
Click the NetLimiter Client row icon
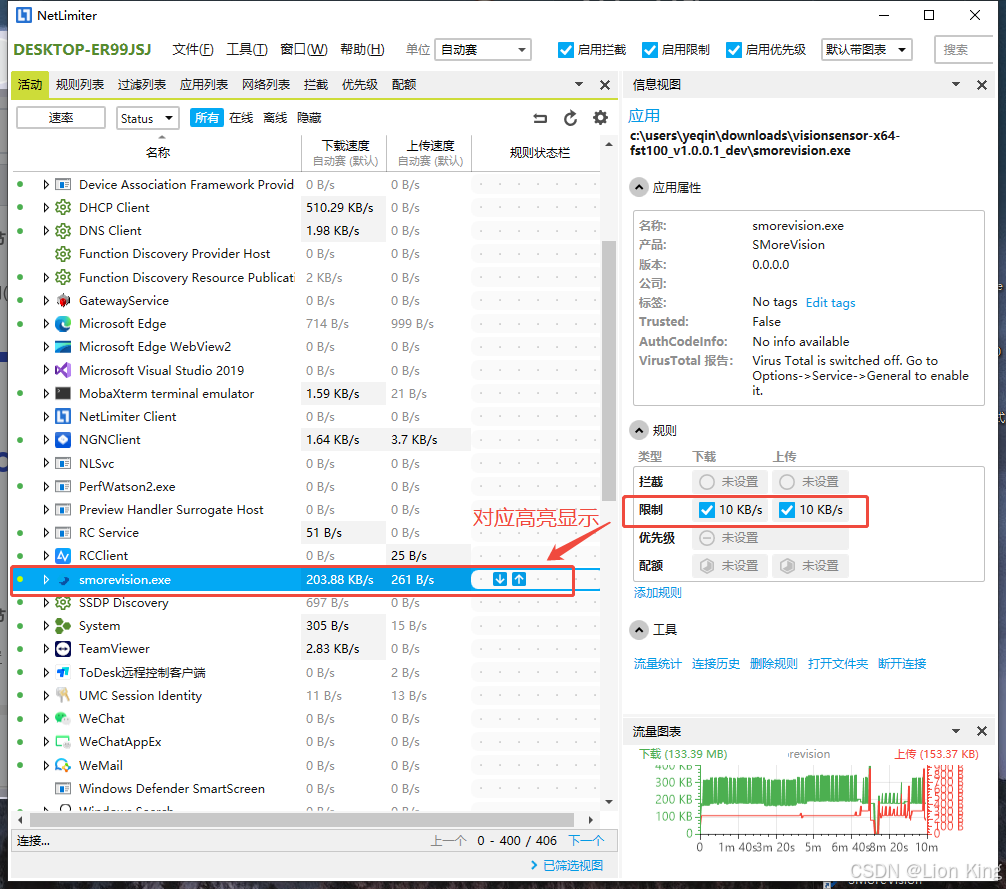pos(63,417)
